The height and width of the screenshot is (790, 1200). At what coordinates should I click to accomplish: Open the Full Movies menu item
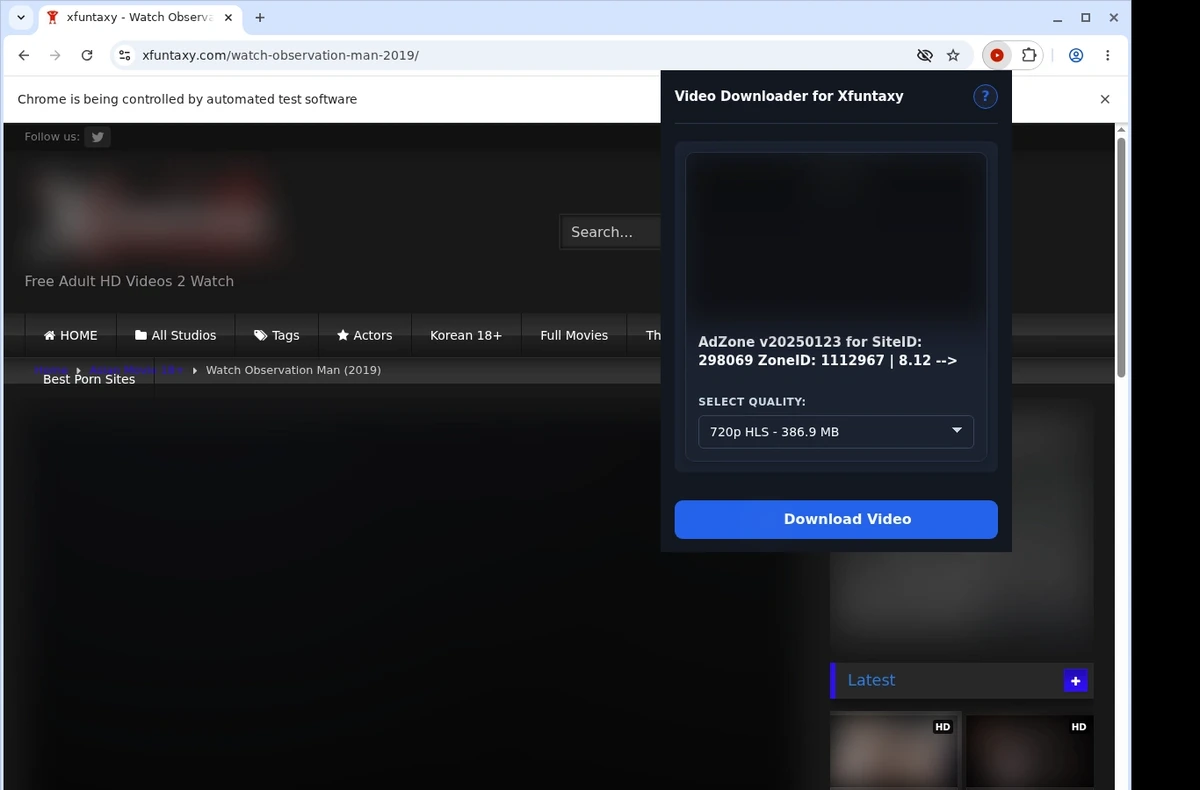[574, 335]
